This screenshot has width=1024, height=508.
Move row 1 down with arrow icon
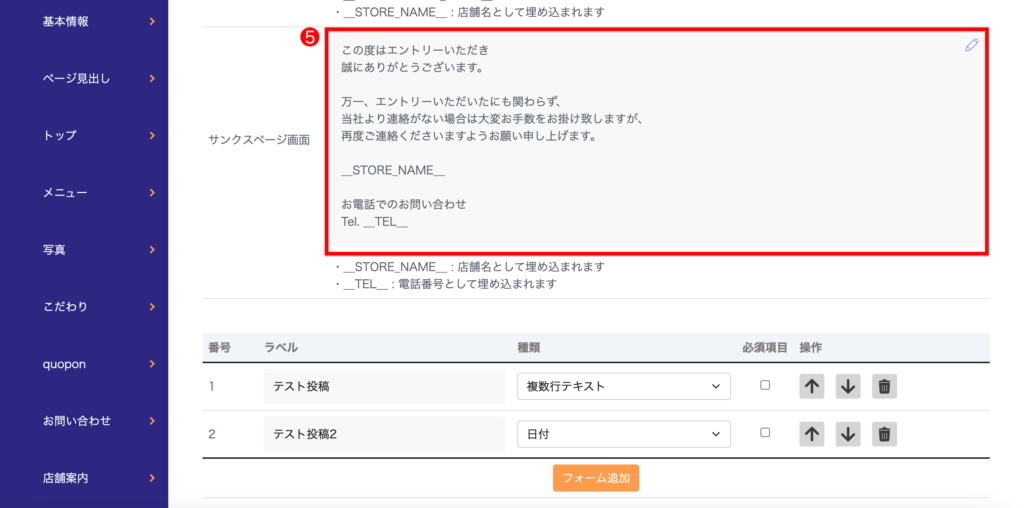(848, 386)
